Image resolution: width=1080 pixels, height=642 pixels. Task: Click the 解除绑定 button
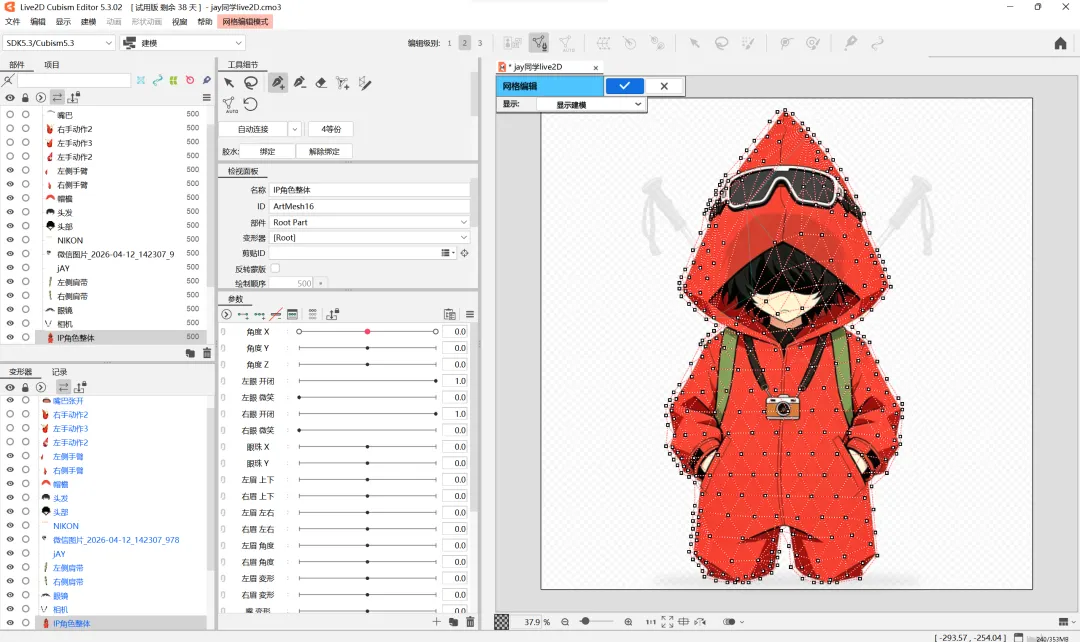coord(324,151)
